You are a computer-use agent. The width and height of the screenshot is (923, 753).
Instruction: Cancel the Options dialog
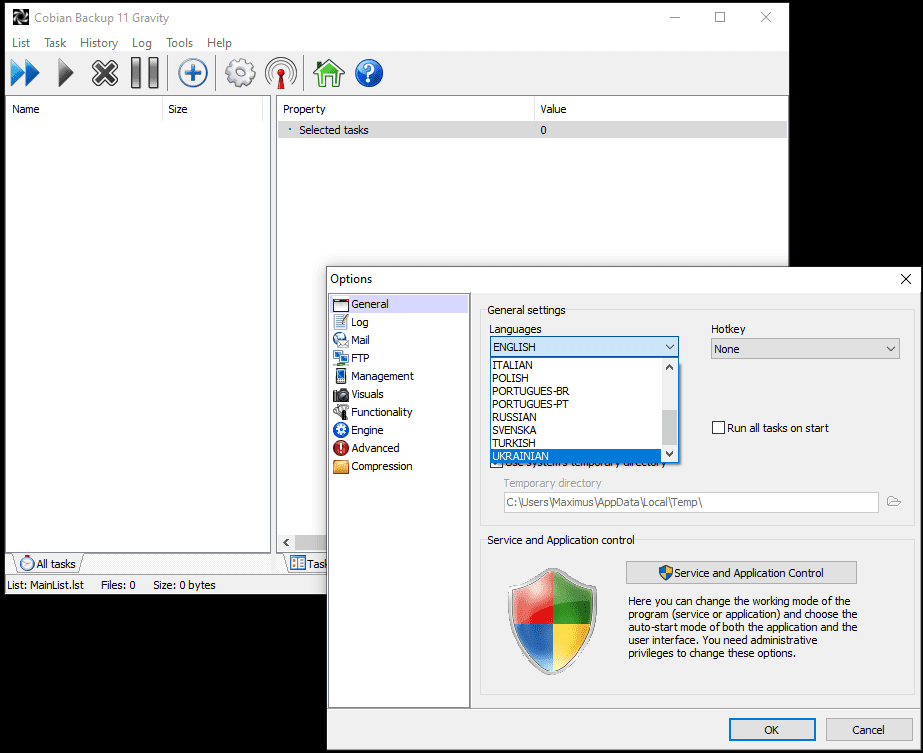click(x=868, y=729)
